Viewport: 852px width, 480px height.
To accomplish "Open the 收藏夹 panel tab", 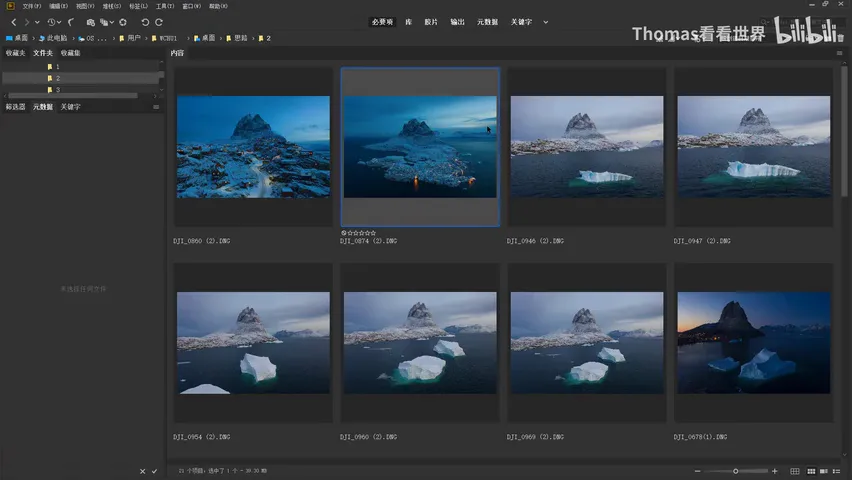I will [15, 53].
